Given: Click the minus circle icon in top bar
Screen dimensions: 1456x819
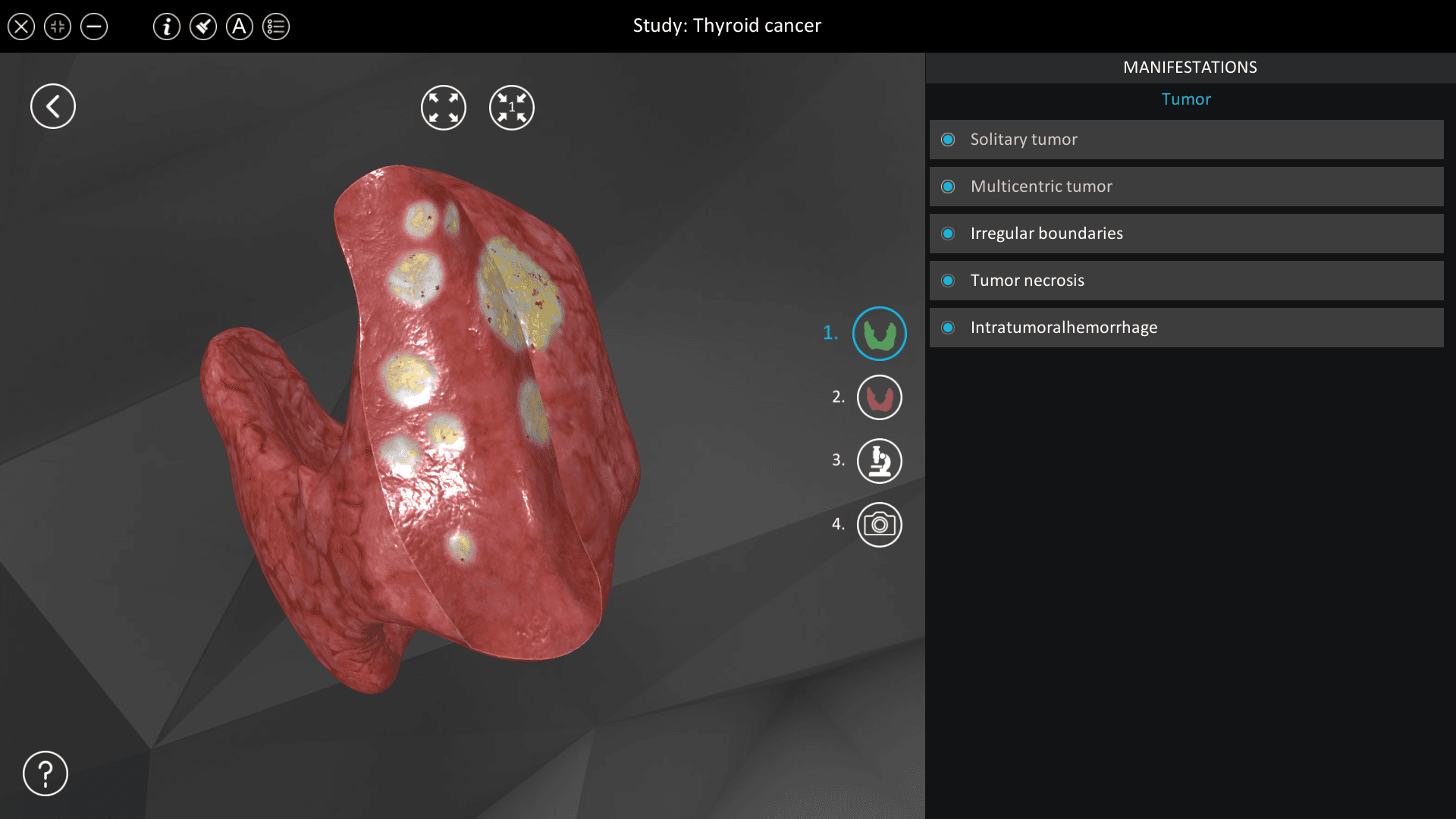Looking at the screenshot, I should click(x=94, y=27).
